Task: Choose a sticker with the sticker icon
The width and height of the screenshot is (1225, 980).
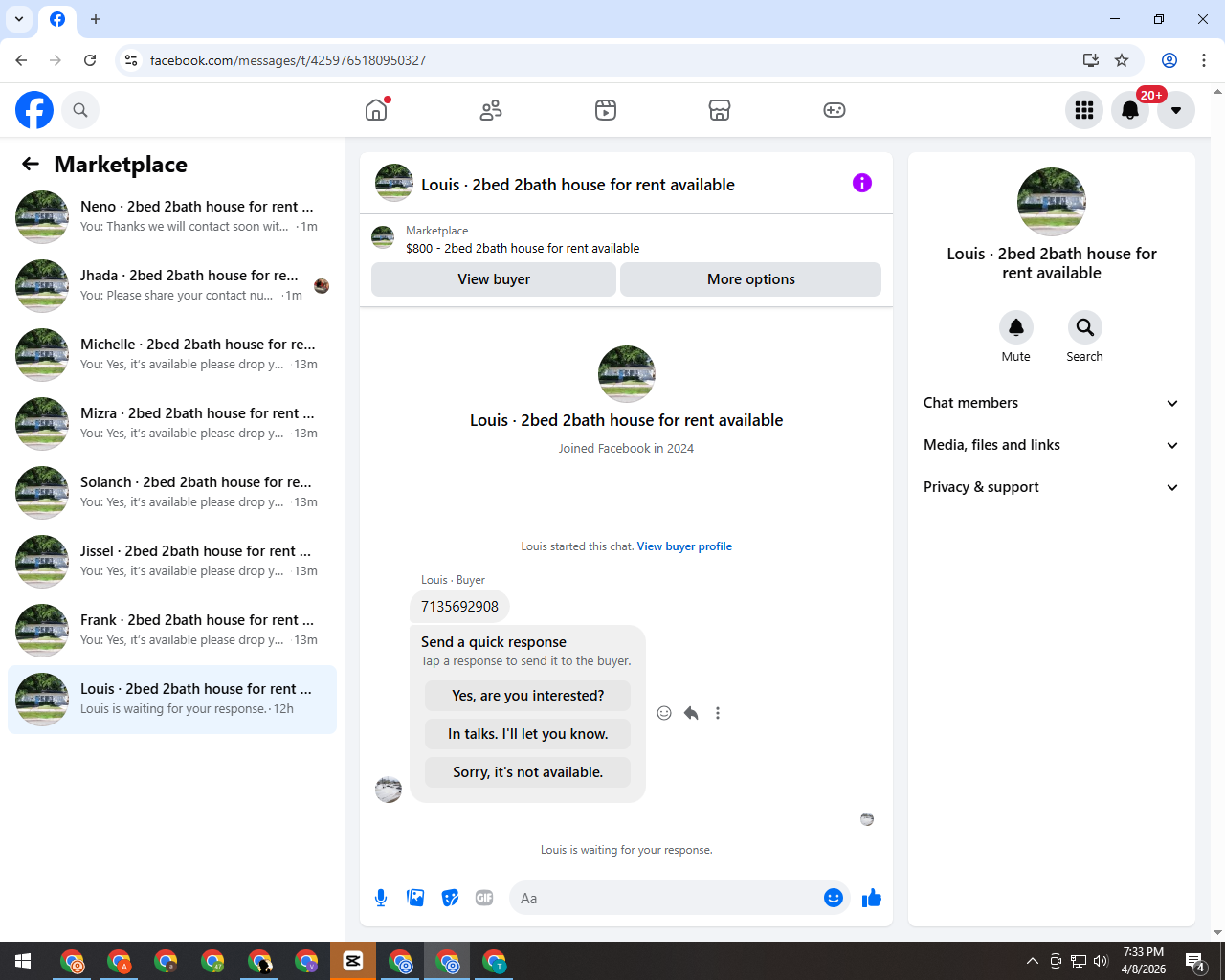Action: tap(450, 898)
